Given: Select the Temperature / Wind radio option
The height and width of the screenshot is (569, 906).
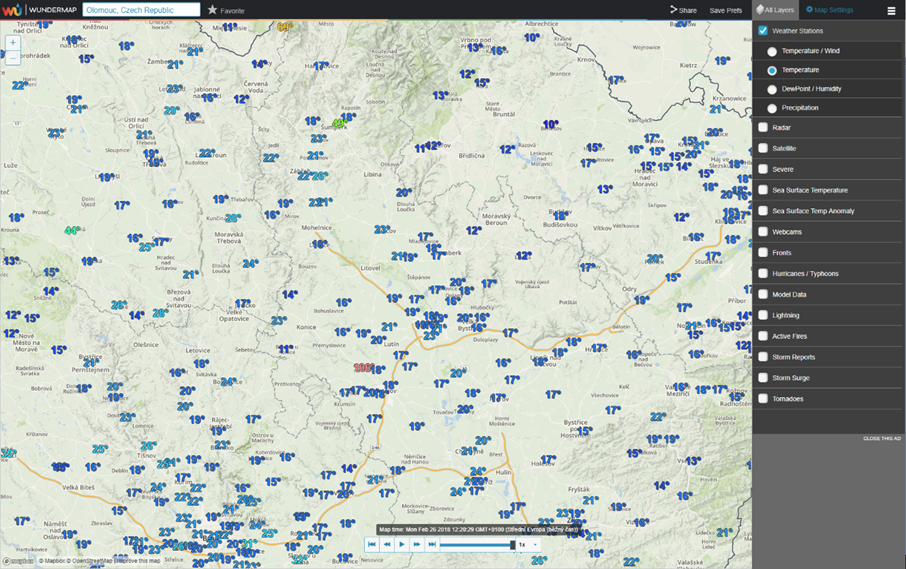Looking at the screenshot, I should tap(772, 51).
